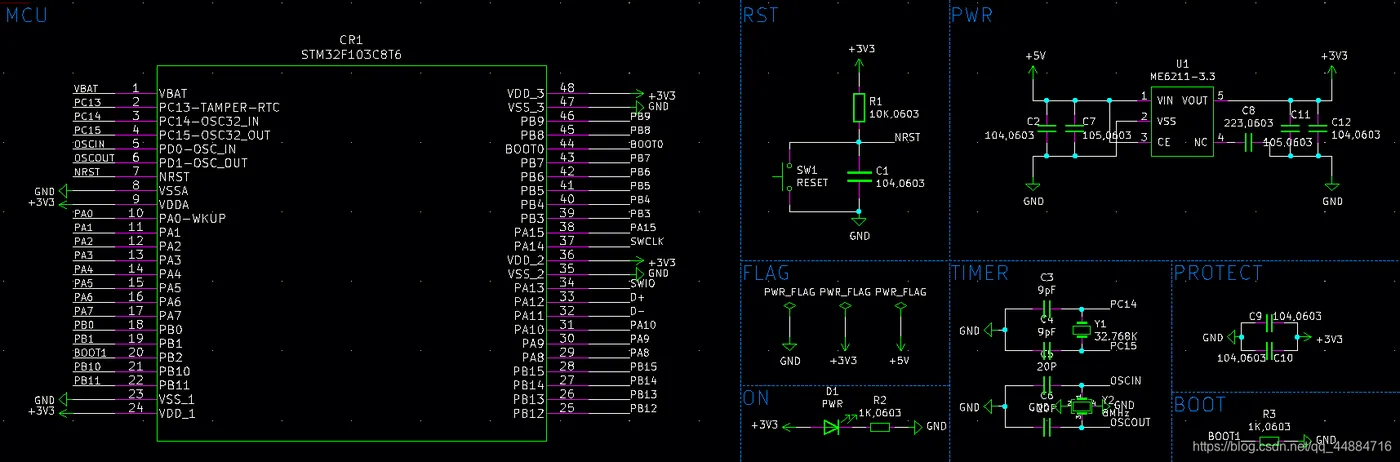Click the VSS_1 pin name
Image resolution: width=1400 pixels, height=462 pixels.
[x=178, y=398]
